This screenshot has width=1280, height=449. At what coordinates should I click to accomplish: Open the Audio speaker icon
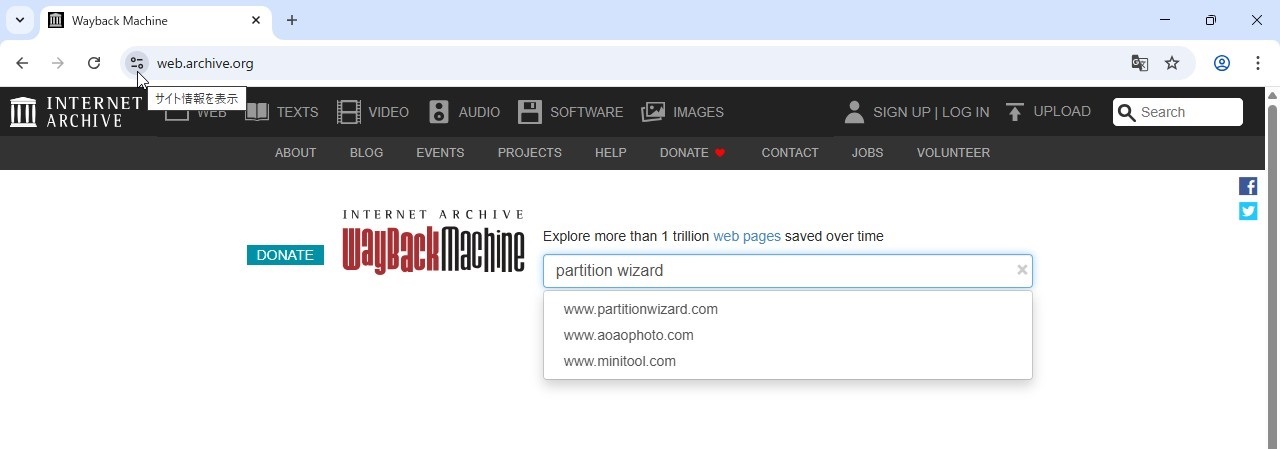pyautogui.click(x=439, y=112)
